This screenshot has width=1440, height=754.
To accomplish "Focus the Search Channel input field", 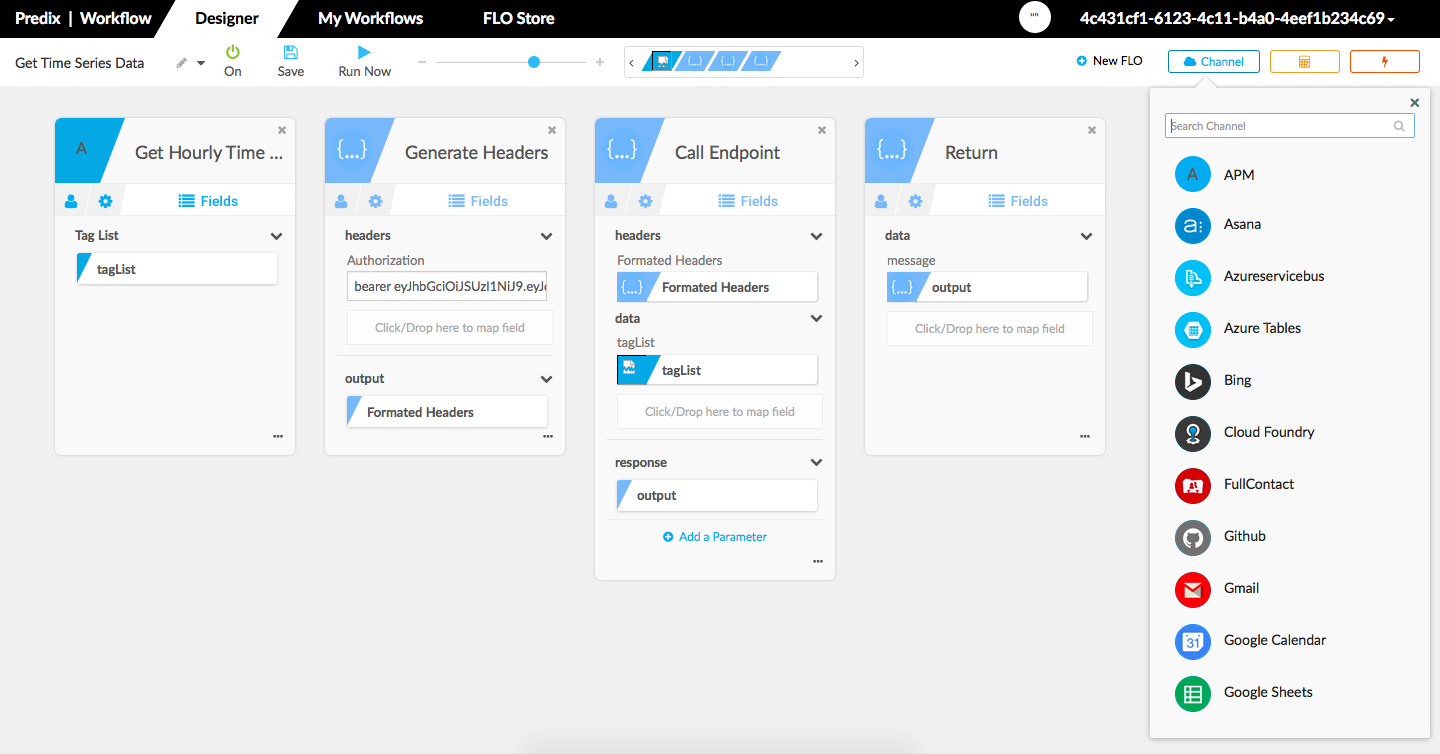I will tap(1290, 126).
